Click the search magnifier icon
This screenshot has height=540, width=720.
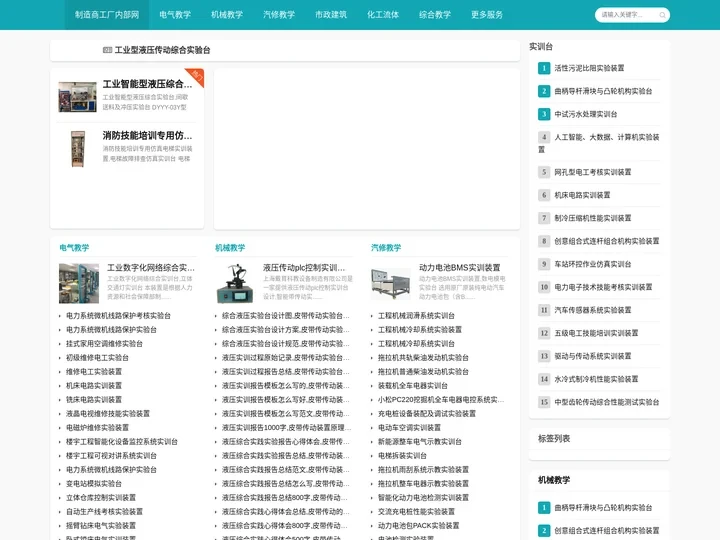pos(662,15)
